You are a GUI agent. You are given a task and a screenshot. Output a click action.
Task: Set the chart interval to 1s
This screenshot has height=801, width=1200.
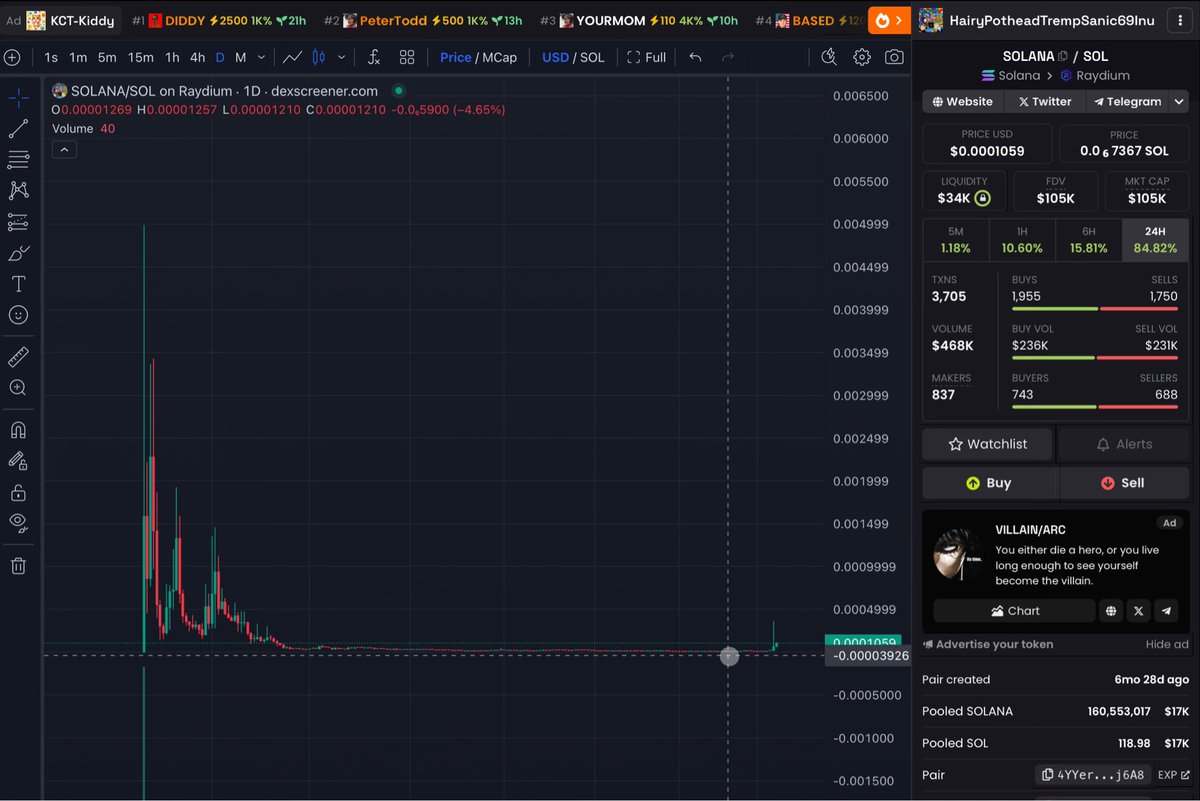click(x=51, y=57)
